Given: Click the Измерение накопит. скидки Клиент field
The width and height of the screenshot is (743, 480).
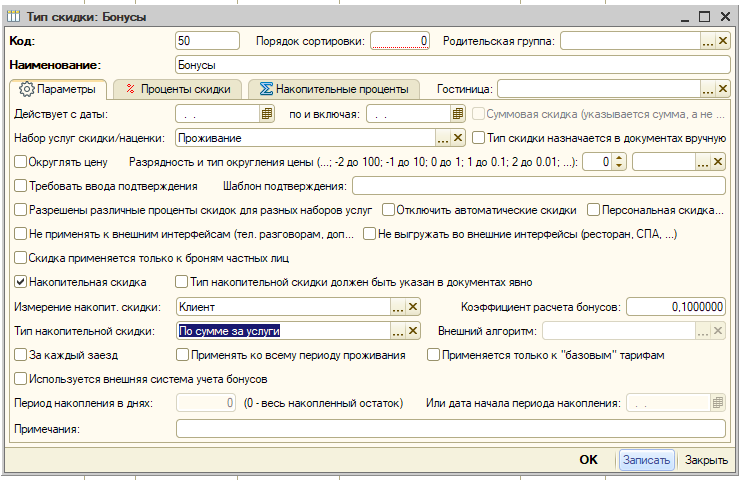Looking at the screenshot, I should pyautogui.click(x=283, y=307).
